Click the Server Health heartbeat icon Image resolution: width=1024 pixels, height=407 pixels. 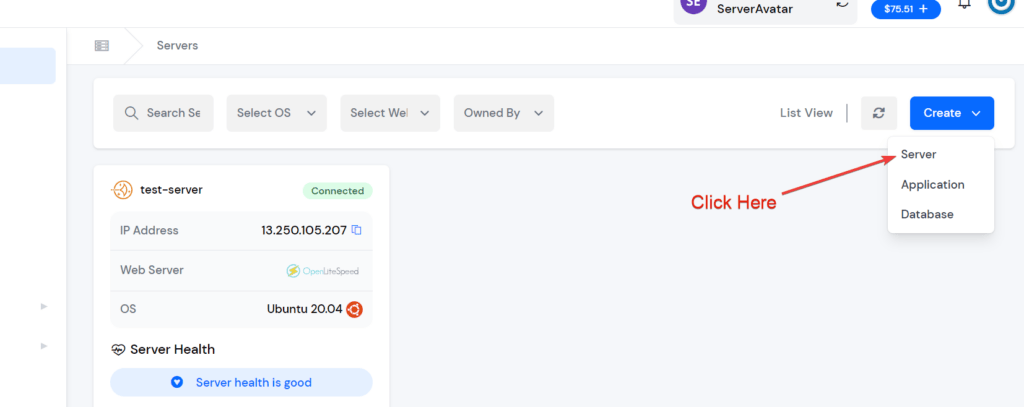[118, 350]
